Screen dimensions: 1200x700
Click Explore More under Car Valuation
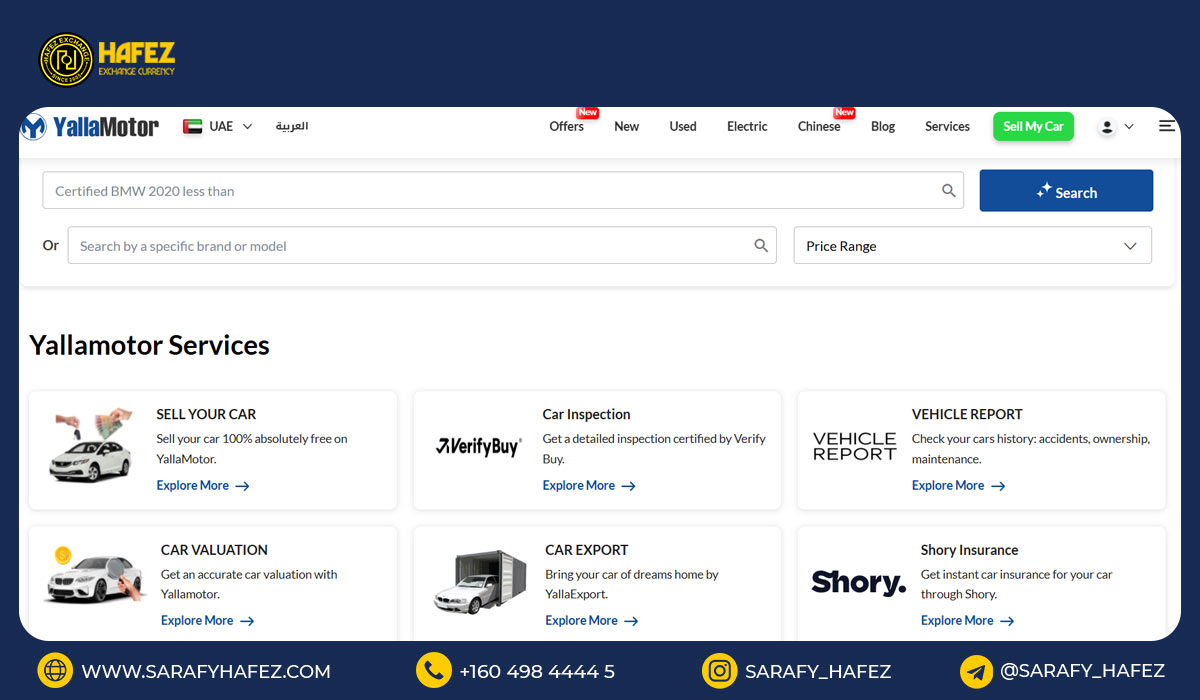tap(207, 621)
